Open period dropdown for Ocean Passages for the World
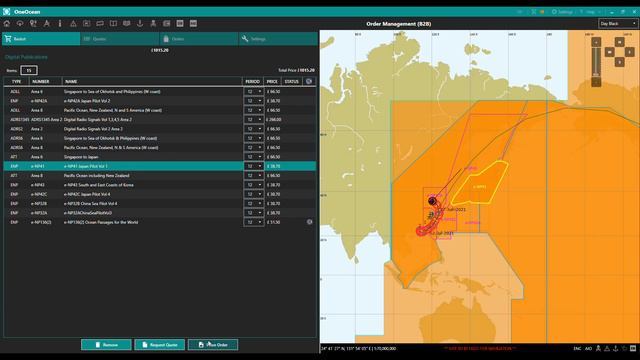The width and height of the screenshot is (640, 360). point(253,222)
